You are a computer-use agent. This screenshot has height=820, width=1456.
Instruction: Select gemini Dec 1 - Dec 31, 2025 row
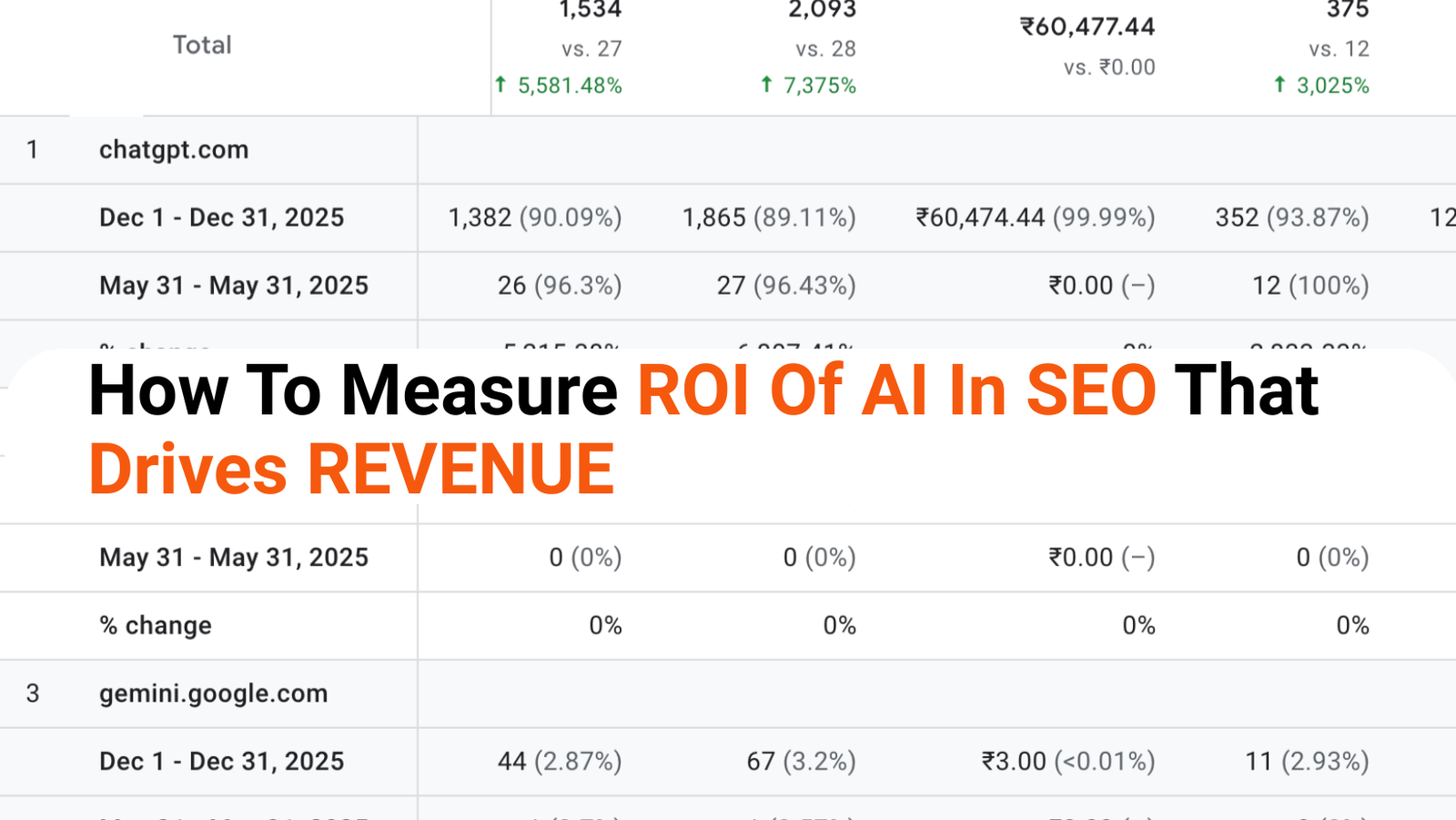coord(728,762)
